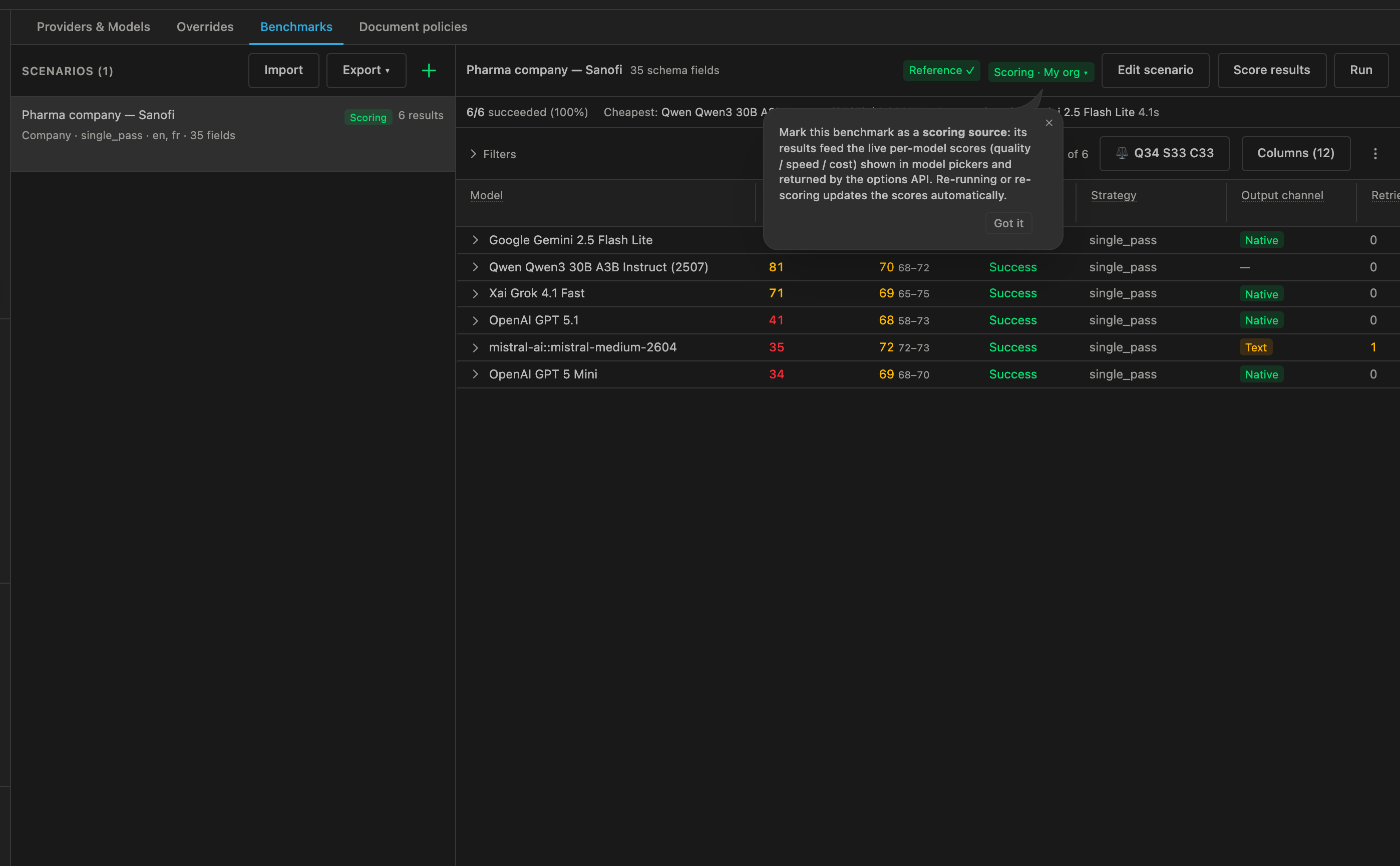Expand the OpenAI GPT 5.1 row

point(475,320)
